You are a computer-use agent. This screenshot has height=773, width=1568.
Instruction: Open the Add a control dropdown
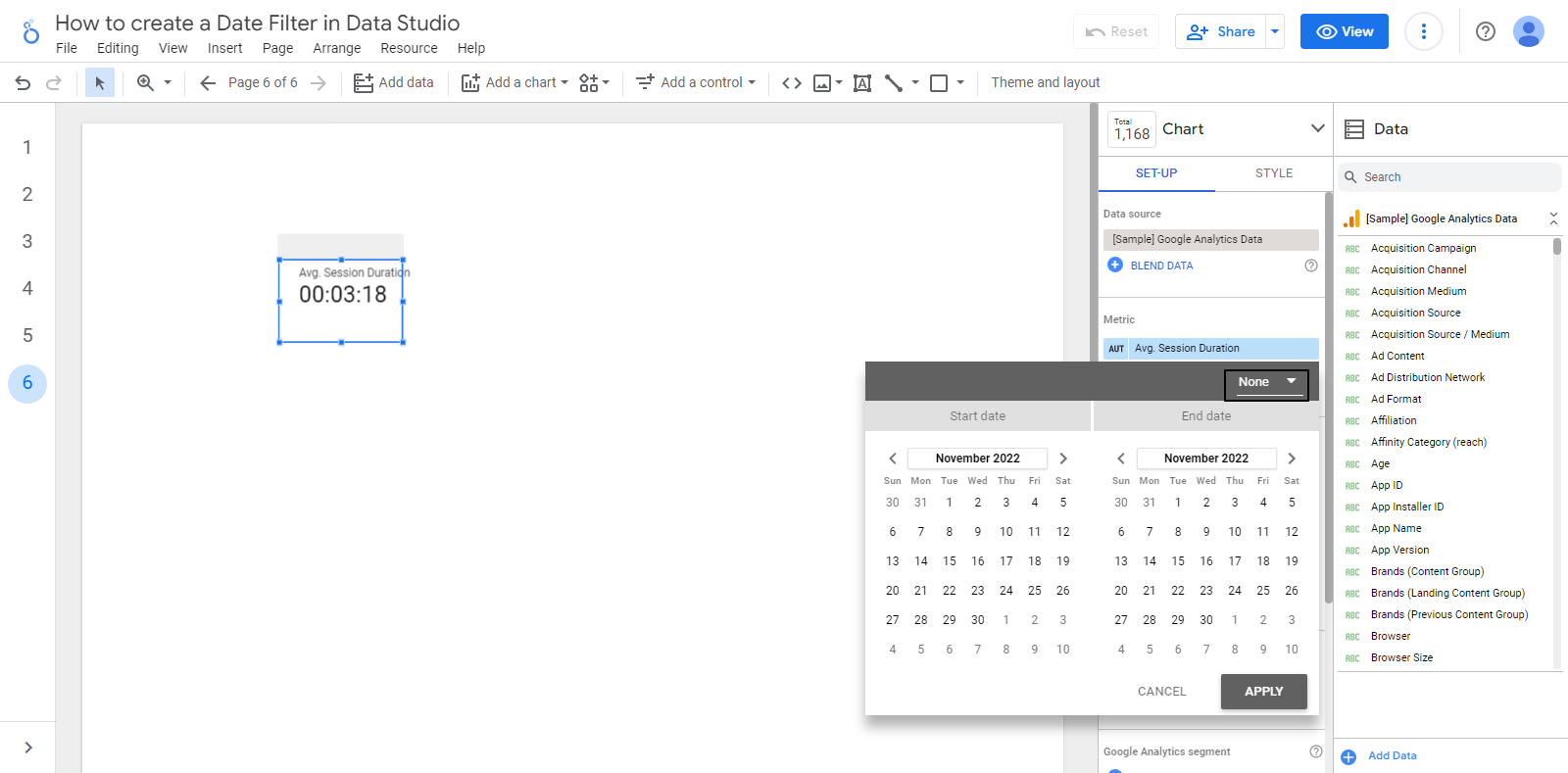(x=696, y=83)
